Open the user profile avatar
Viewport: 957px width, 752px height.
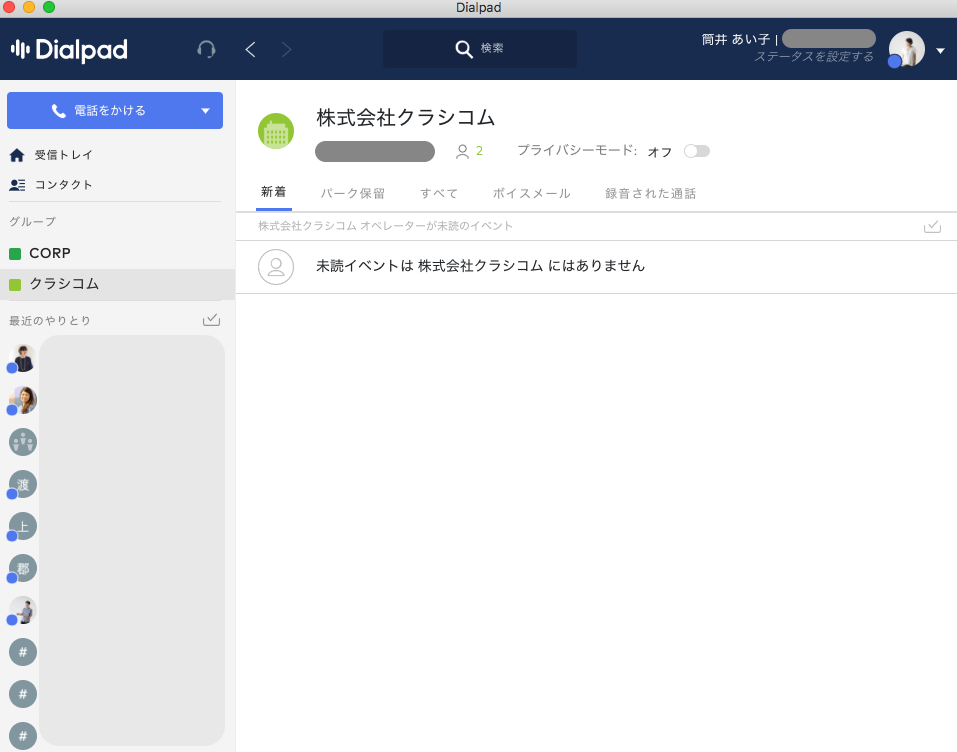pyautogui.click(x=906, y=49)
